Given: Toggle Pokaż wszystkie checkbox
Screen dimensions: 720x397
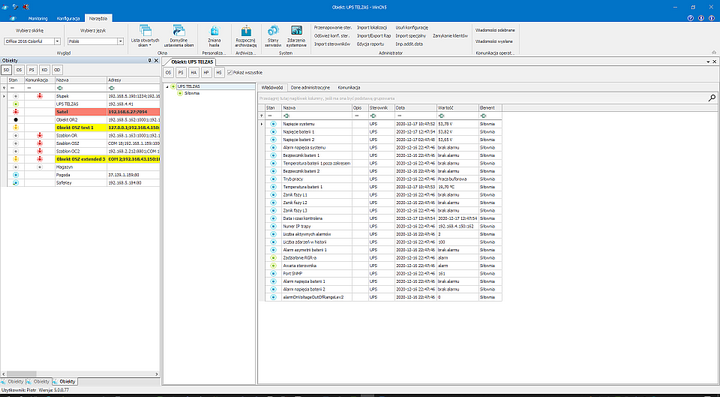Looking at the screenshot, I should tap(230, 72).
